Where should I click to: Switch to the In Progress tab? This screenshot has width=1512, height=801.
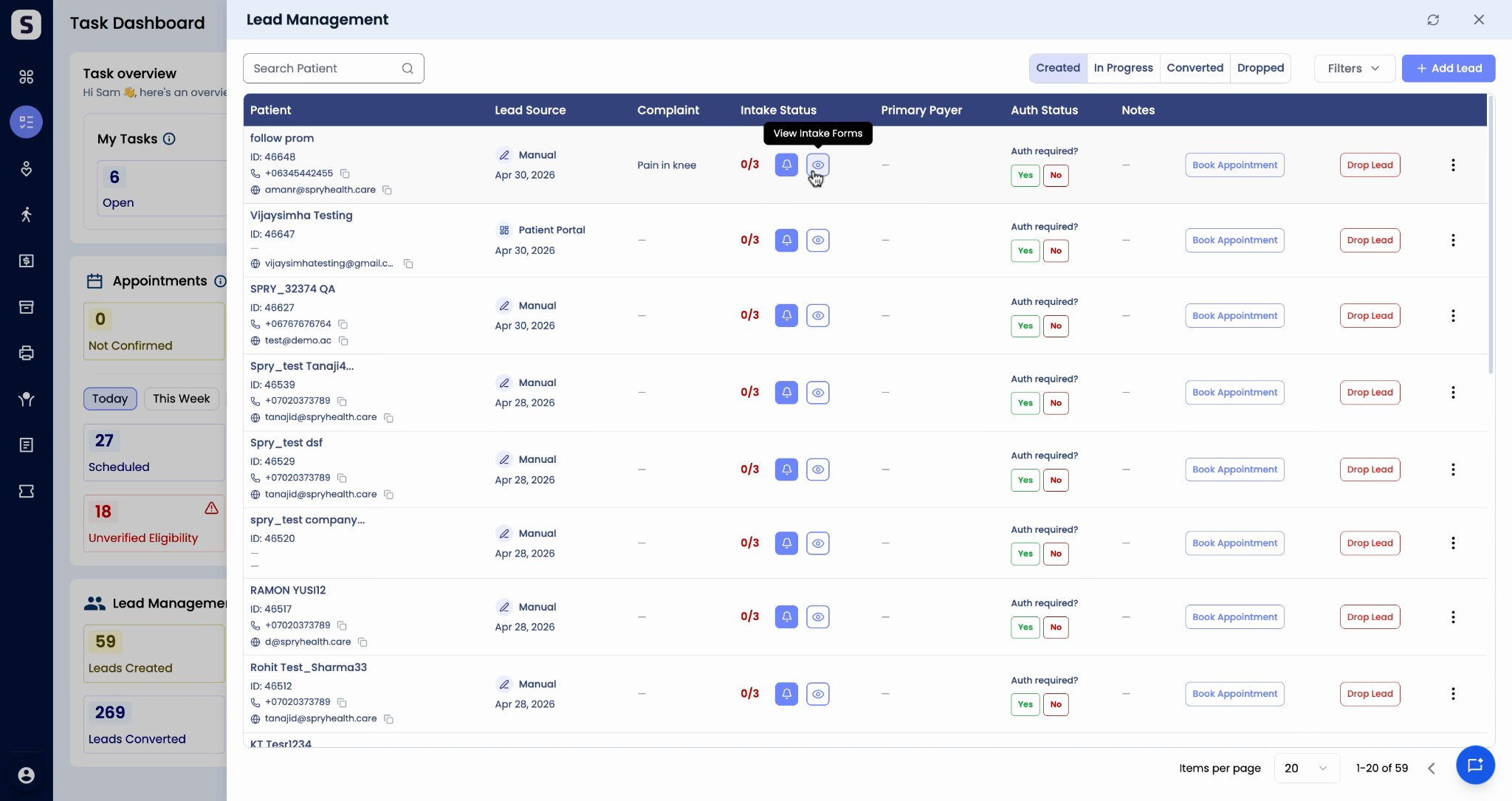coord(1123,68)
